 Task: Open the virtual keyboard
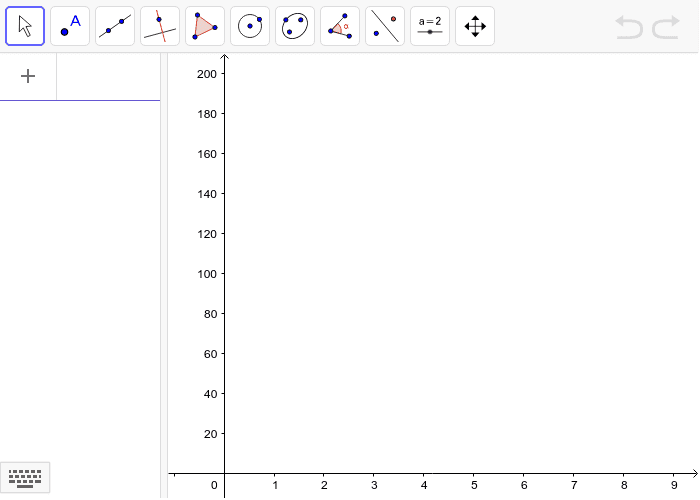pyautogui.click(x=25, y=478)
